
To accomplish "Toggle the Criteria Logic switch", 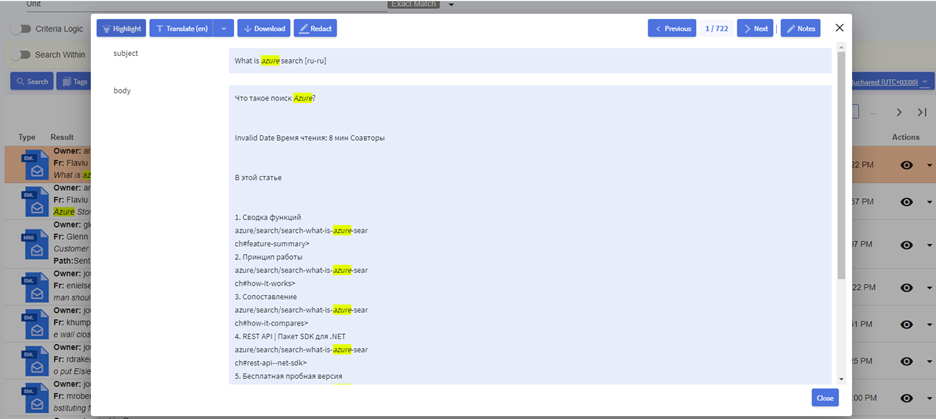I will pyautogui.click(x=23, y=29).
